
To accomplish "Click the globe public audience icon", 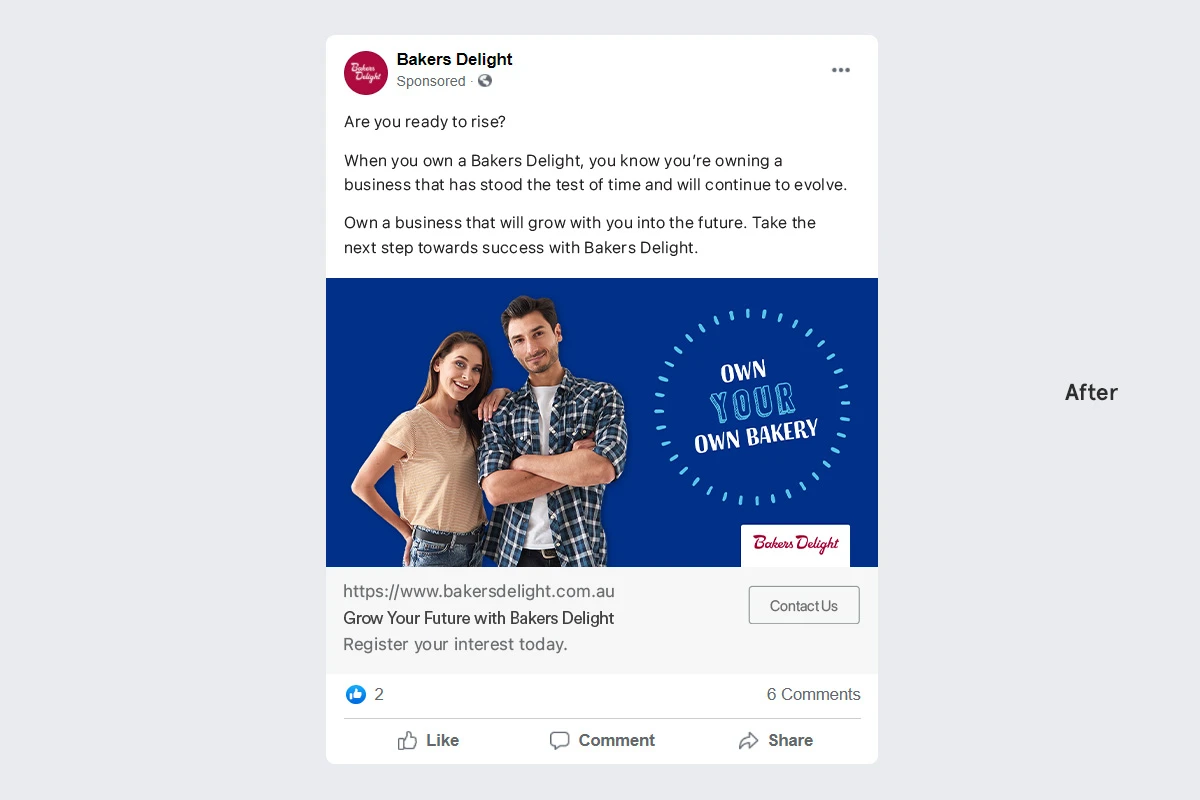I will 485,81.
